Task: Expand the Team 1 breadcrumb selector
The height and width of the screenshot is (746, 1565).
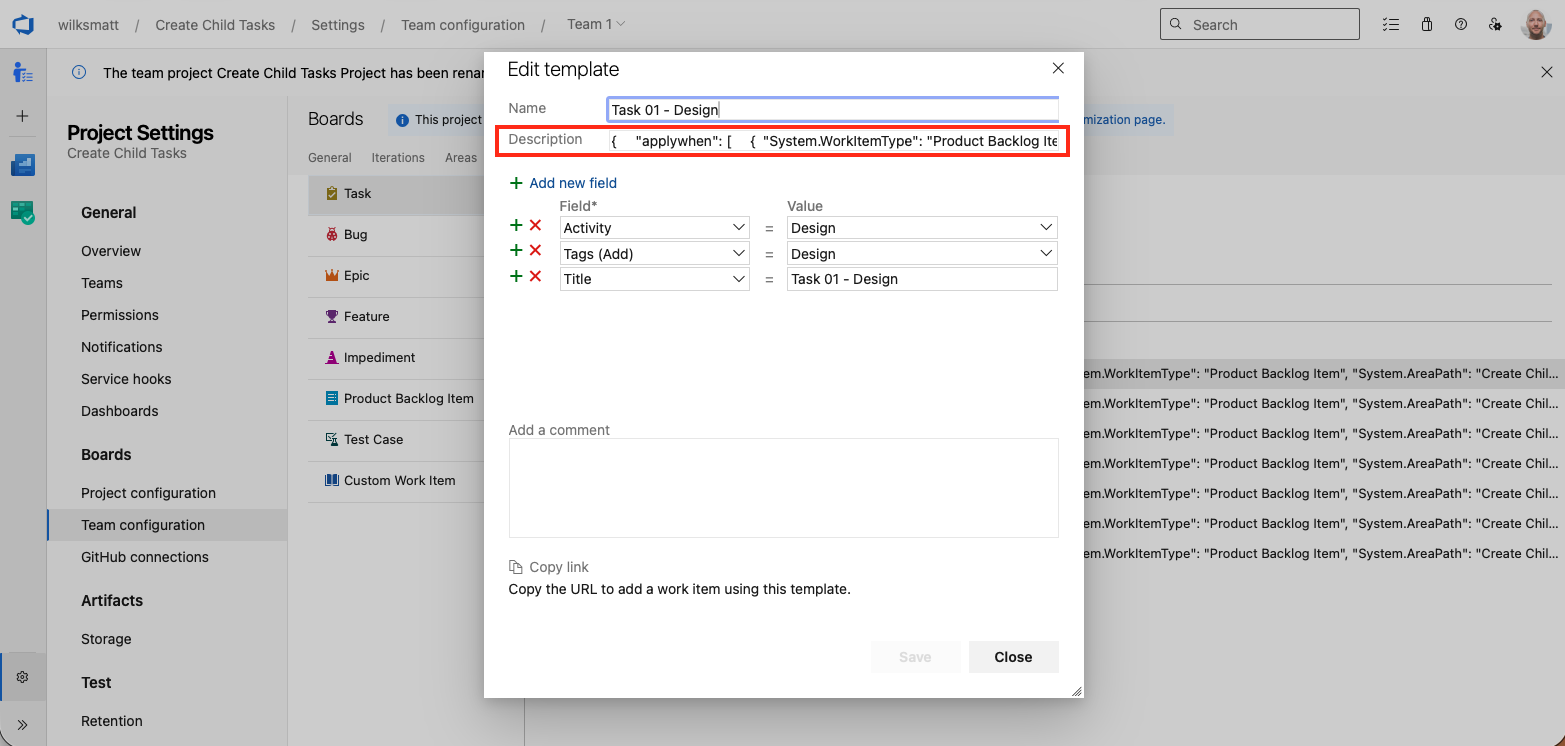Action: 596,24
